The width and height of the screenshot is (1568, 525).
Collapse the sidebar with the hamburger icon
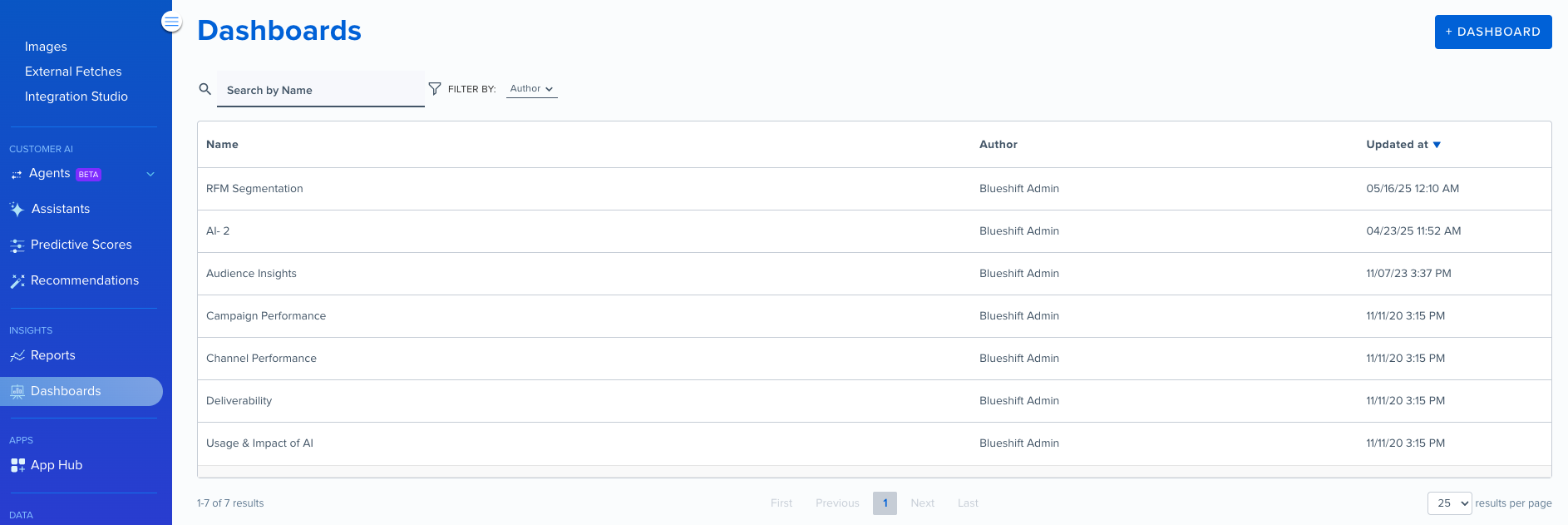(171, 22)
